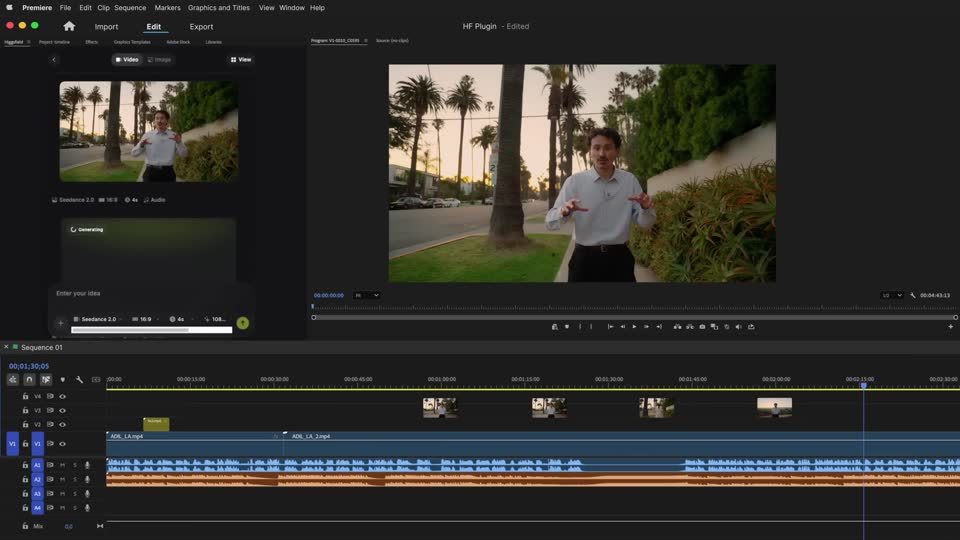Toggle V1 track output eye

point(62,444)
